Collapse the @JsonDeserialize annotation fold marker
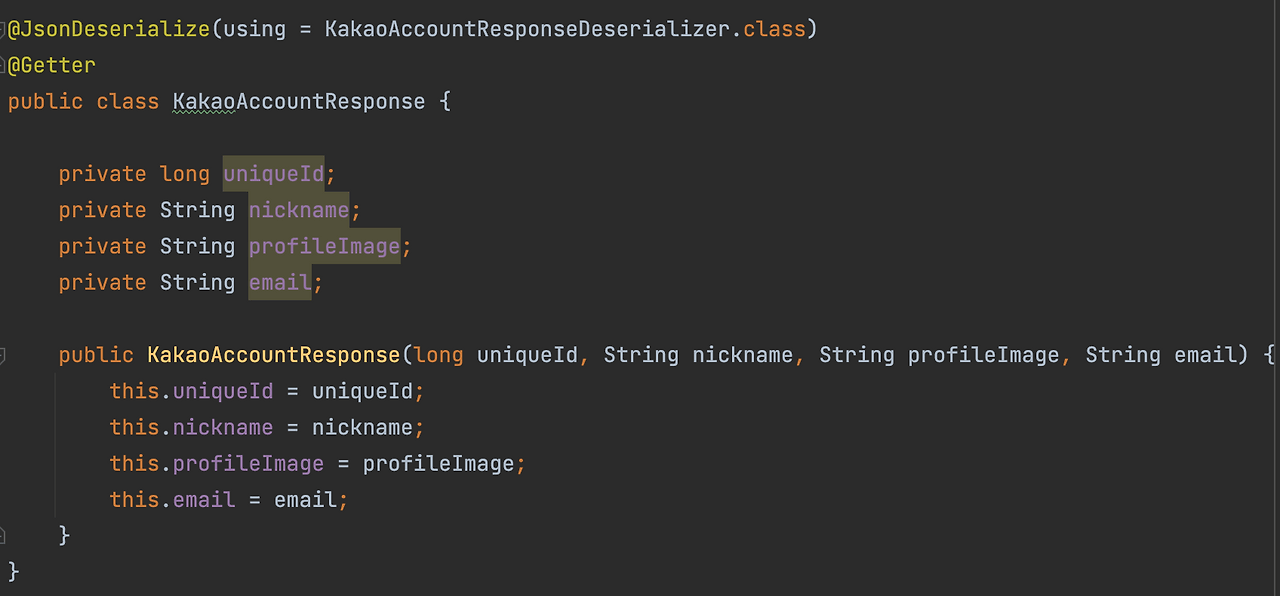The width and height of the screenshot is (1280, 596). pyautogui.click(x=3, y=29)
